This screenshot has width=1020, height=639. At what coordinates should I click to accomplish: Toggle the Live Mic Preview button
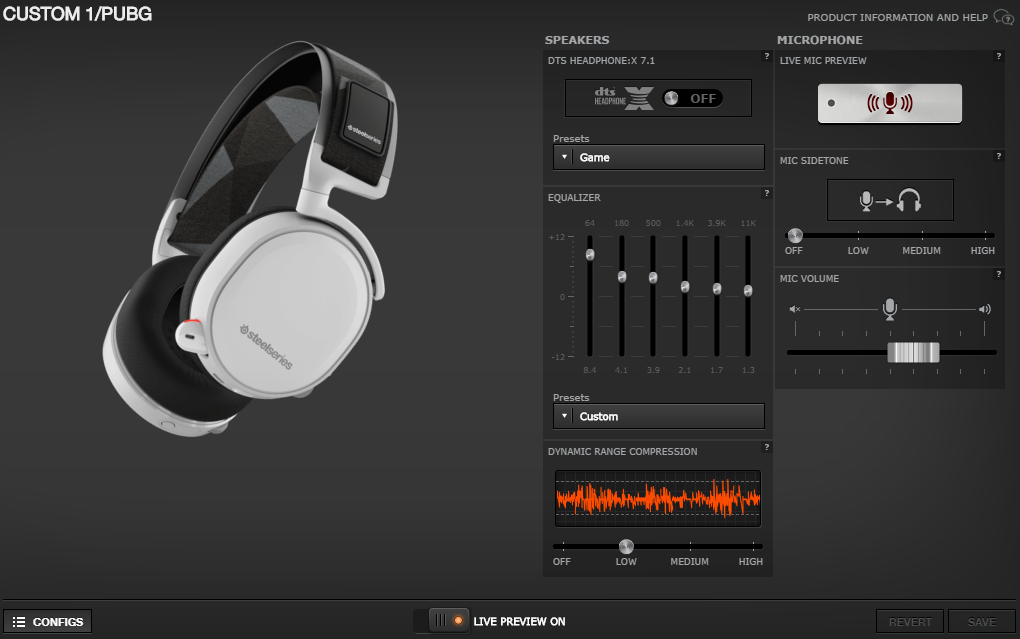click(889, 103)
